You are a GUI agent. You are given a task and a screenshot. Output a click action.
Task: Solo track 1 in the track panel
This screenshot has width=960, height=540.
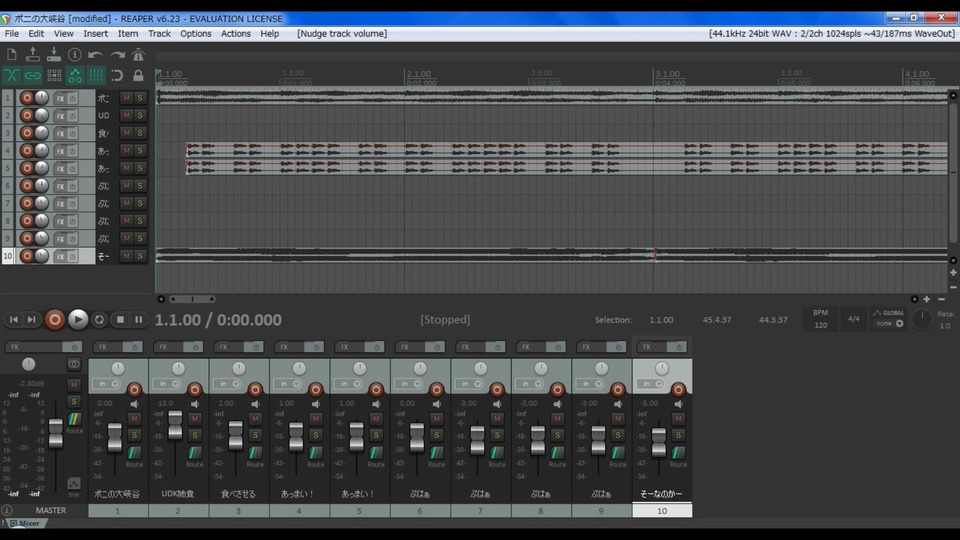point(140,98)
